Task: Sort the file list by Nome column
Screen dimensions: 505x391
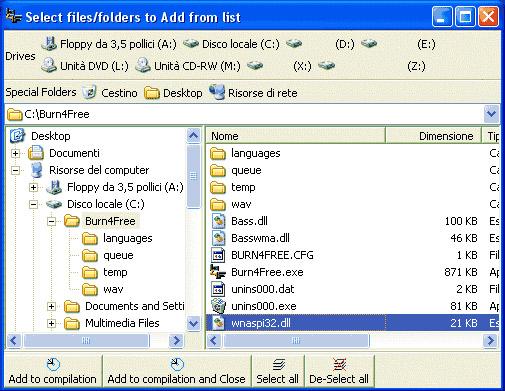Action: [x=296, y=136]
